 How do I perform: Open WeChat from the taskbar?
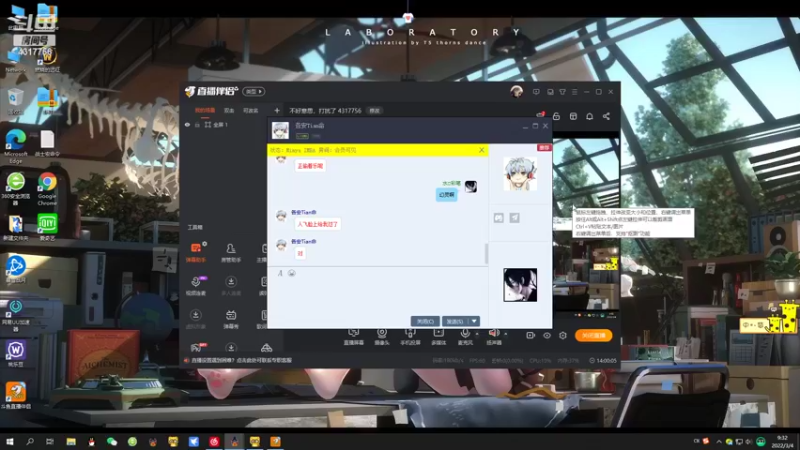(112, 441)
